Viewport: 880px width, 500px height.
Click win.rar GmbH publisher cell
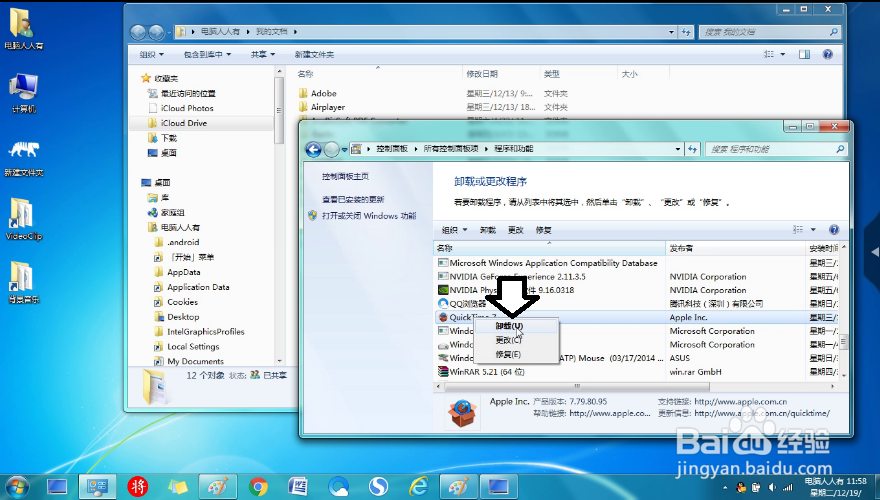click(x=695, y=371)
